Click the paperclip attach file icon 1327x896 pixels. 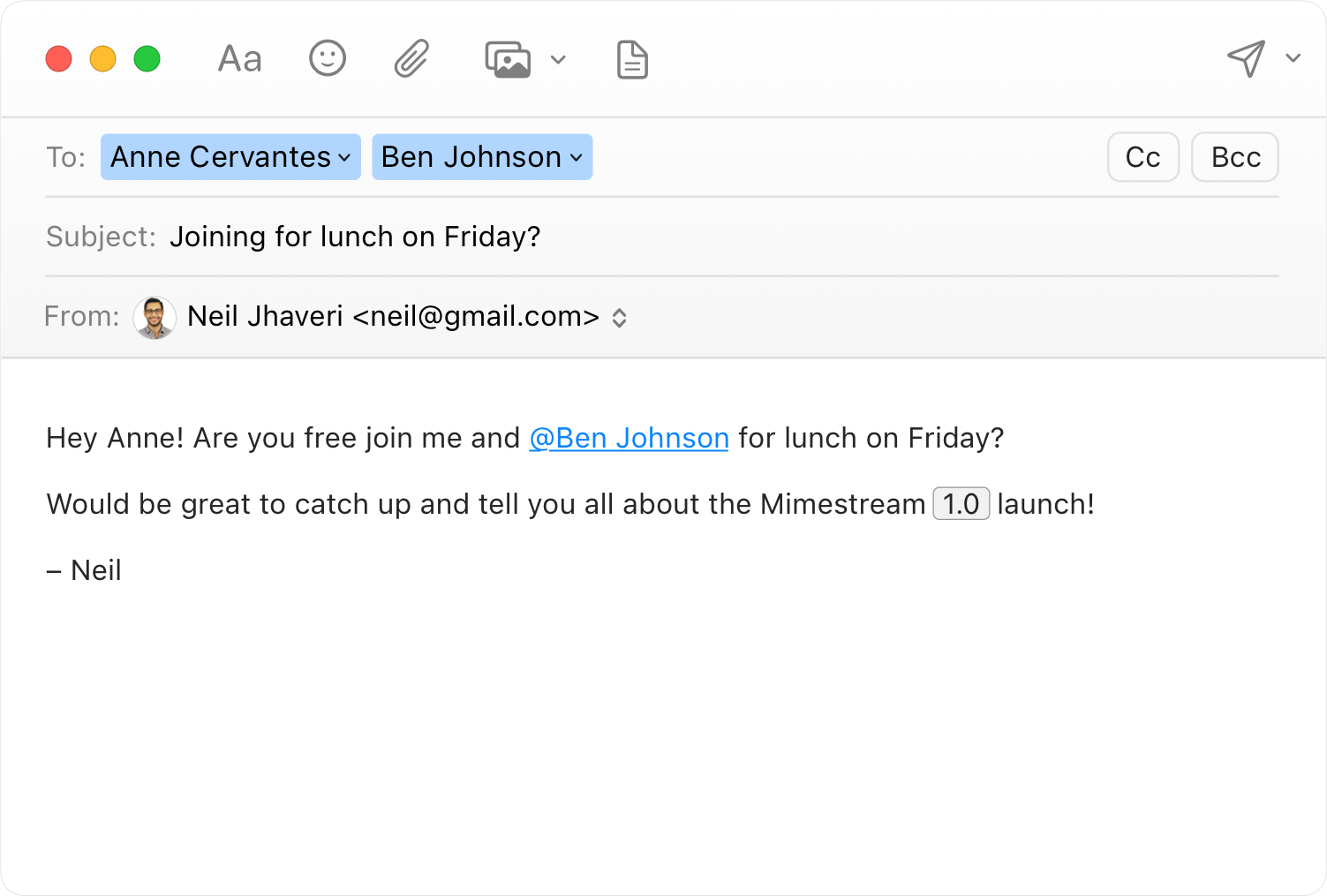pyautogui.click(x=411, y=59)
